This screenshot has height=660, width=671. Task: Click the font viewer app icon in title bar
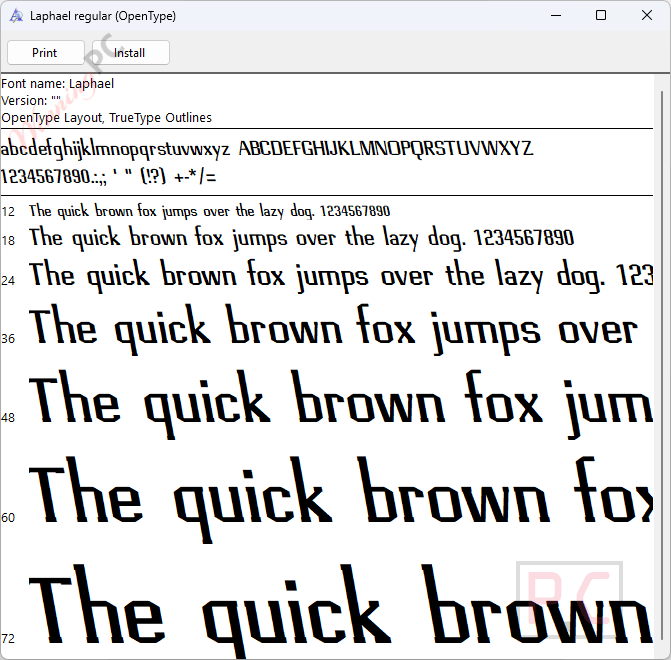(x=16, y=16)
